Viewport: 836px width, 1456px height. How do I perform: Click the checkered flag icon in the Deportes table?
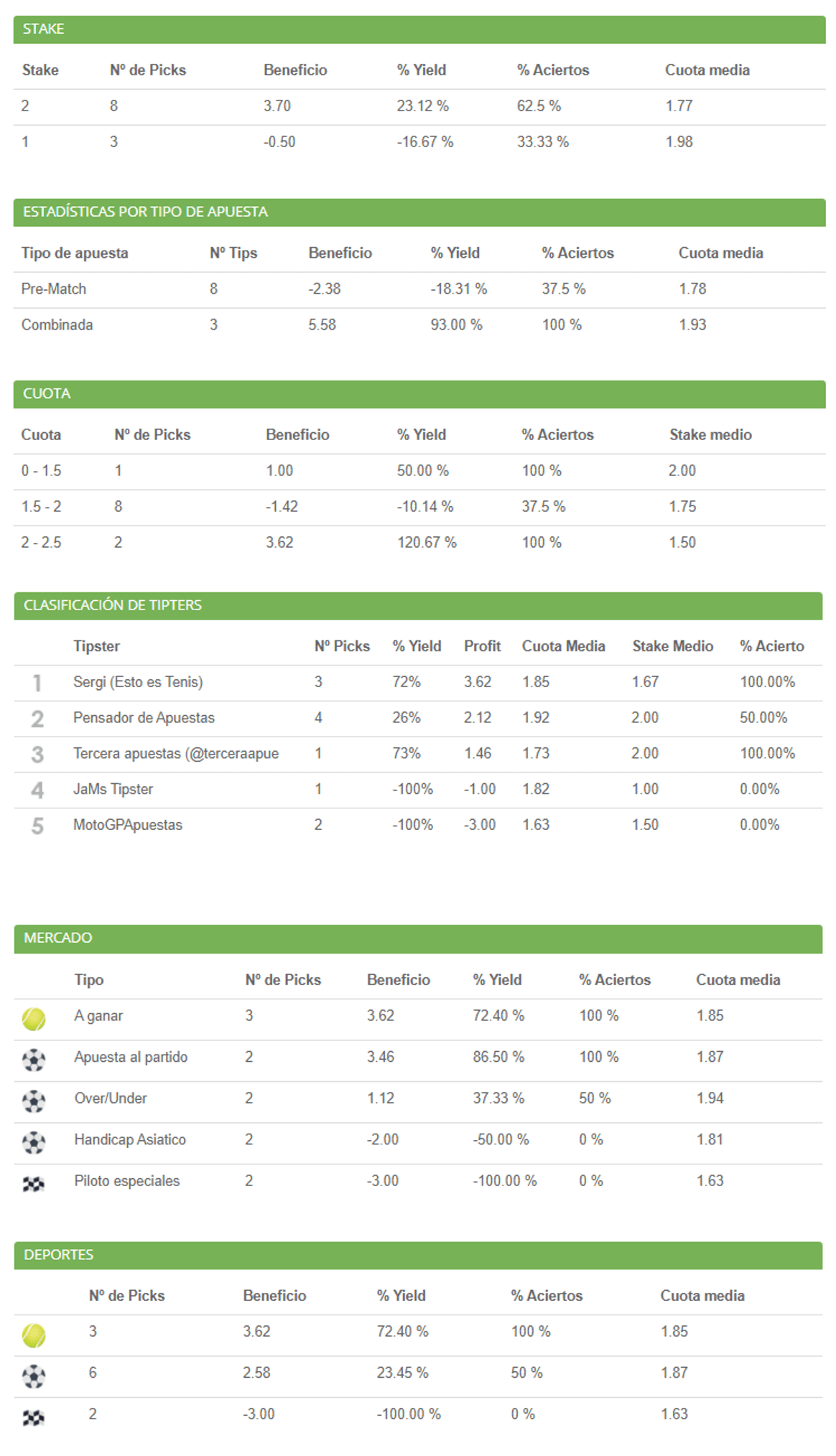coord(34,1417)
